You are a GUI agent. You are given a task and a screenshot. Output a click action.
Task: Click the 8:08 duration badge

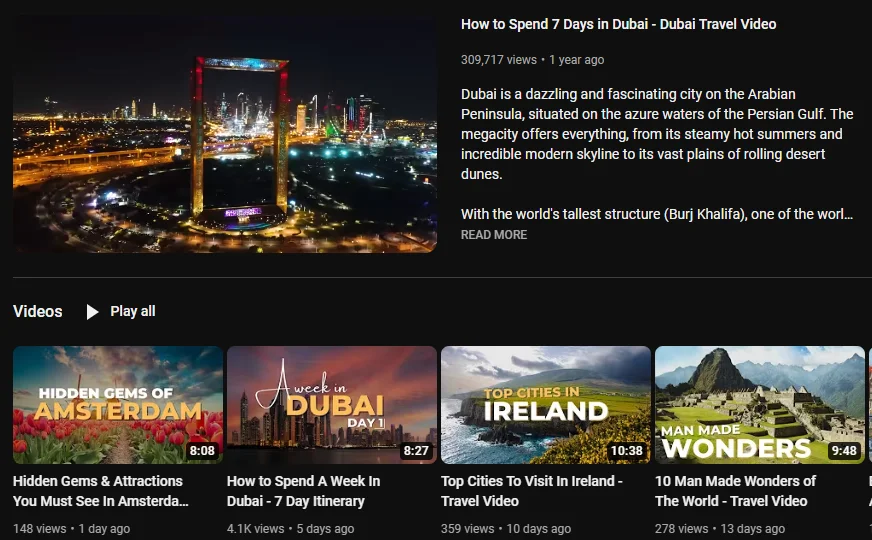click(202, 450)
